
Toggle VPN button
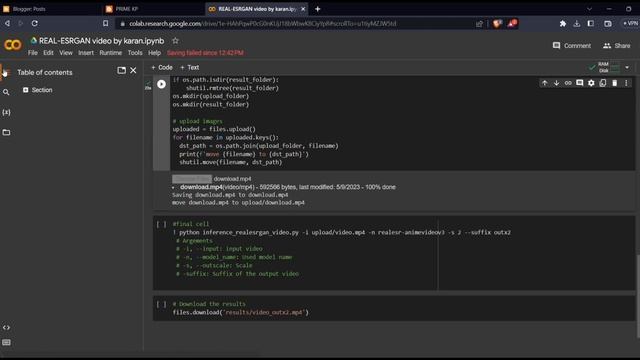(630, 24)
